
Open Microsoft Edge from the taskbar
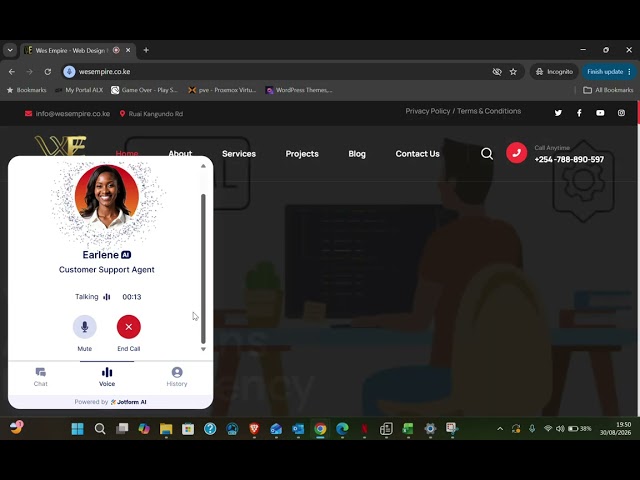[342, 429]
